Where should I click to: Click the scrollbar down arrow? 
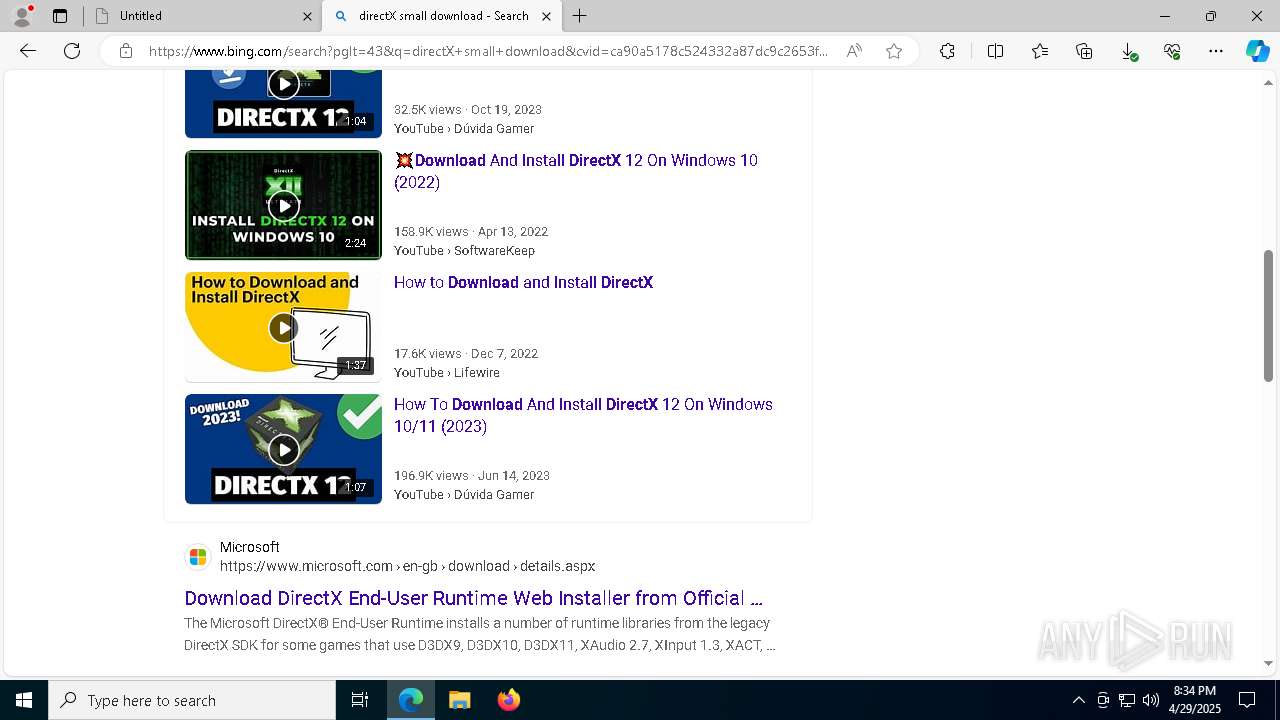click(x=1268, y=663)
